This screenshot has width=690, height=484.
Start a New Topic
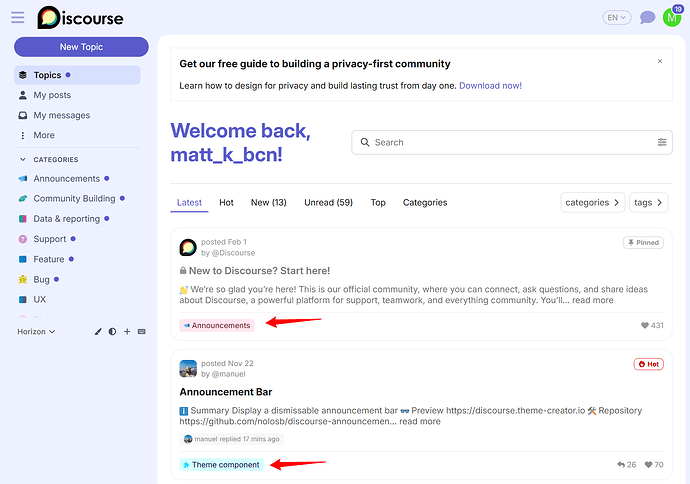coord(81,47)
